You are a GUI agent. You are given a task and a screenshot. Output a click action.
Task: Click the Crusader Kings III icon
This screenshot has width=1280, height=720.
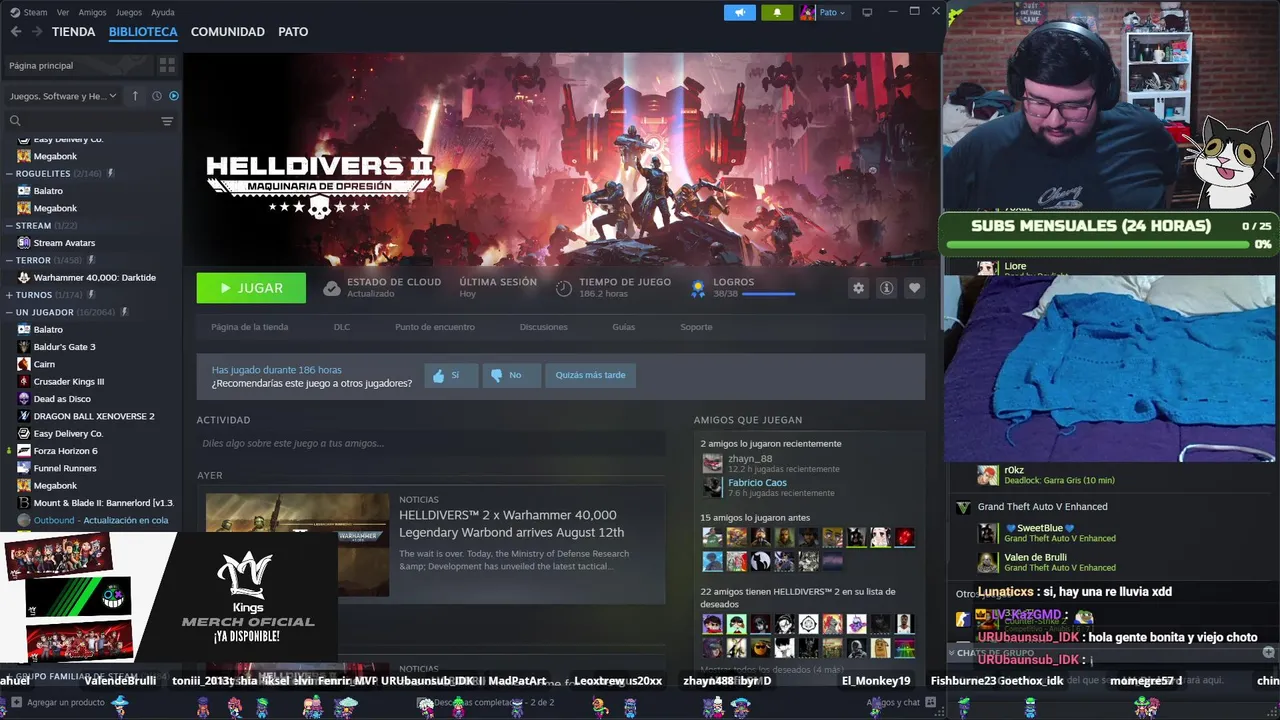[x=24, y=381]
